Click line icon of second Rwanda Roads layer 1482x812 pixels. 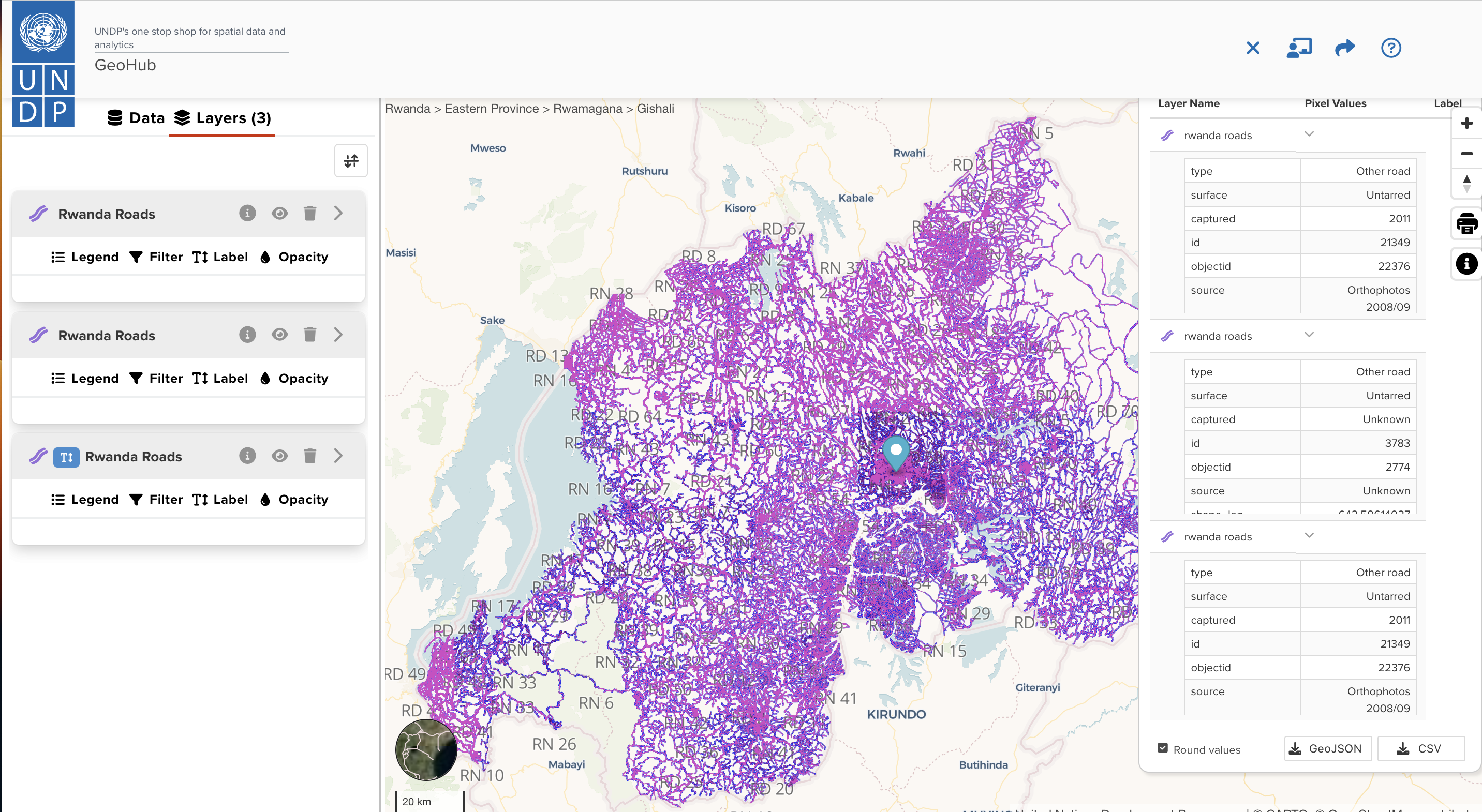point(38,335)
